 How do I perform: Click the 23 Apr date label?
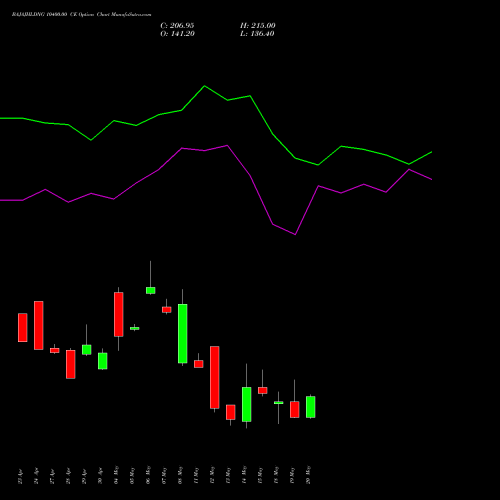point(20,477)
